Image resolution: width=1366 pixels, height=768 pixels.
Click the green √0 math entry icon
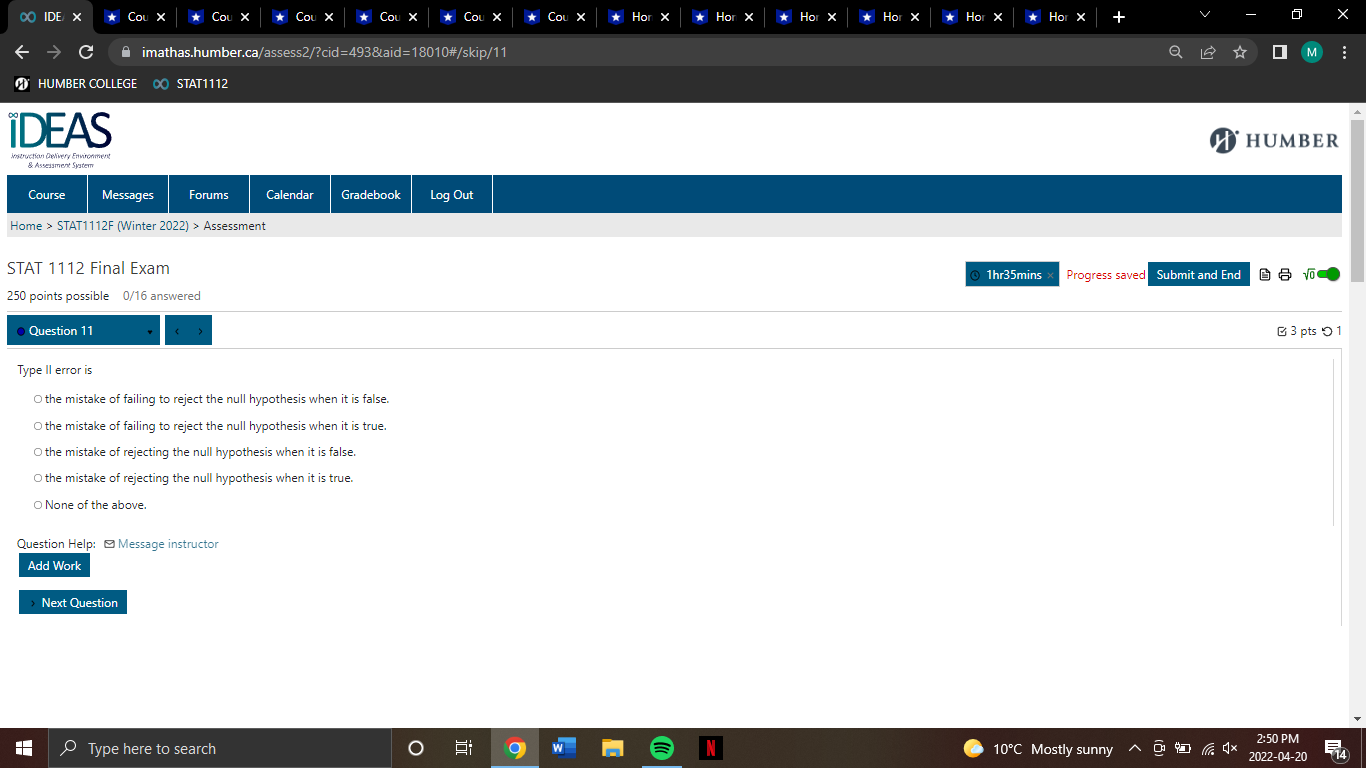pyautogui.click(x=1310, y=274)
